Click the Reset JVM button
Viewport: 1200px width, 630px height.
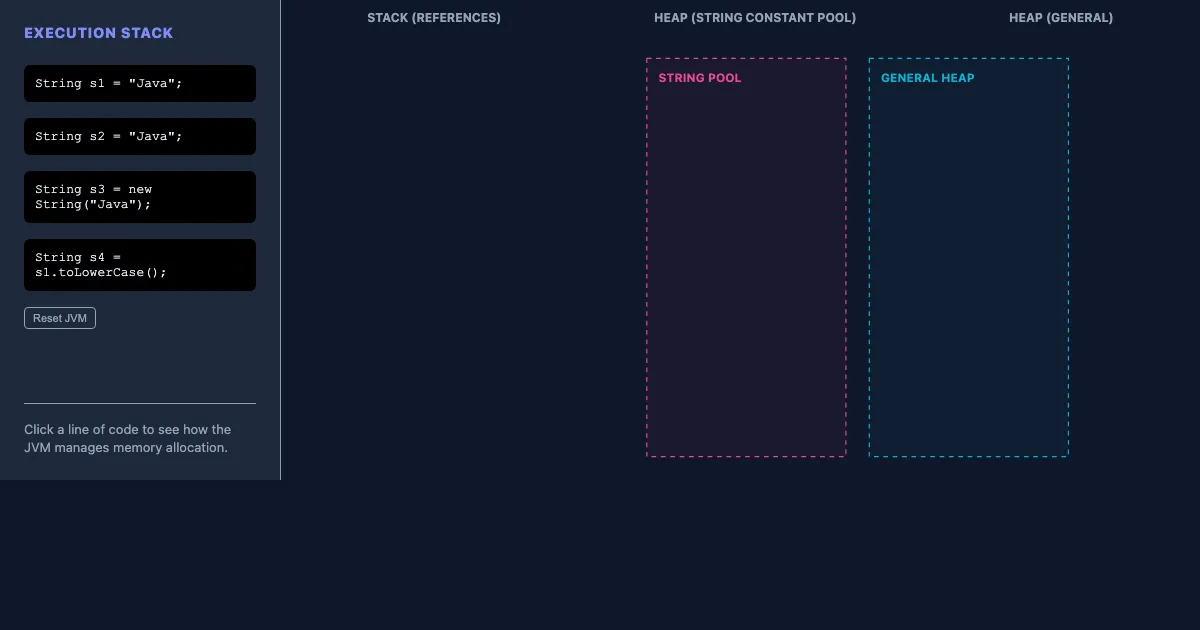(x=60, y=318)
